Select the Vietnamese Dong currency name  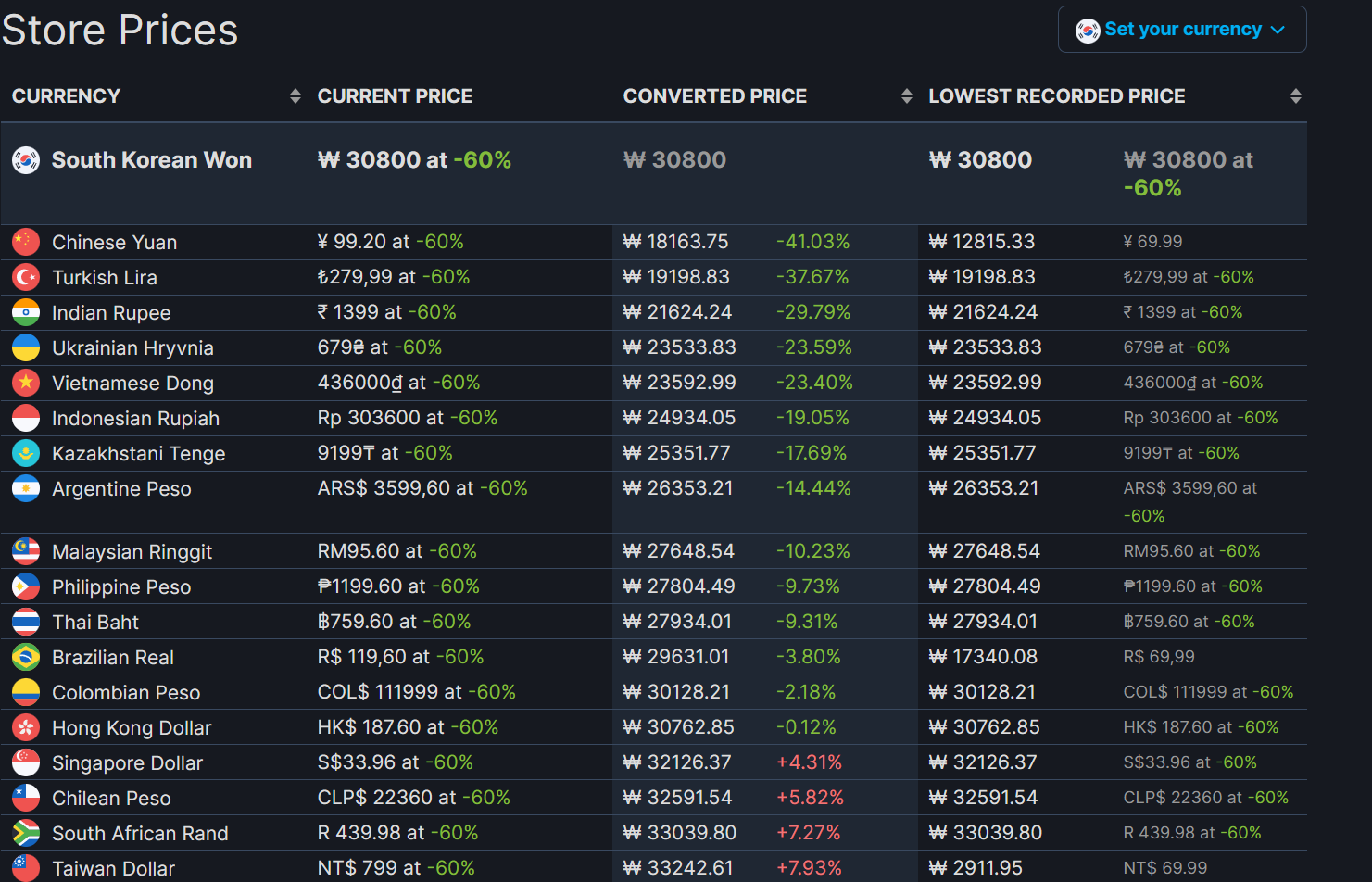(132, 384)
